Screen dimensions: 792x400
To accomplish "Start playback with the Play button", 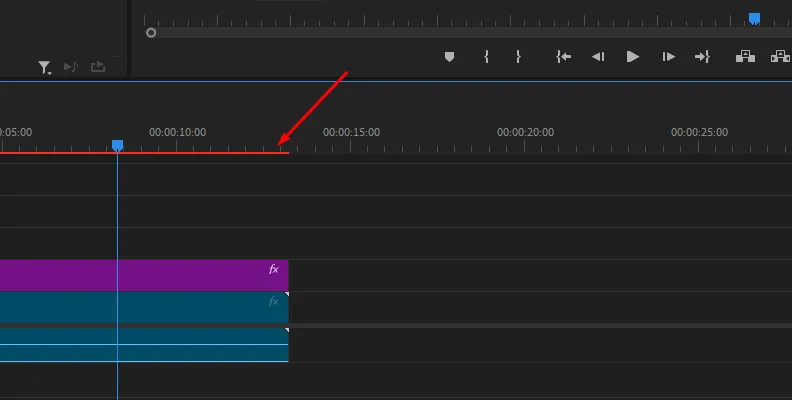I will (x=632, y=57).
